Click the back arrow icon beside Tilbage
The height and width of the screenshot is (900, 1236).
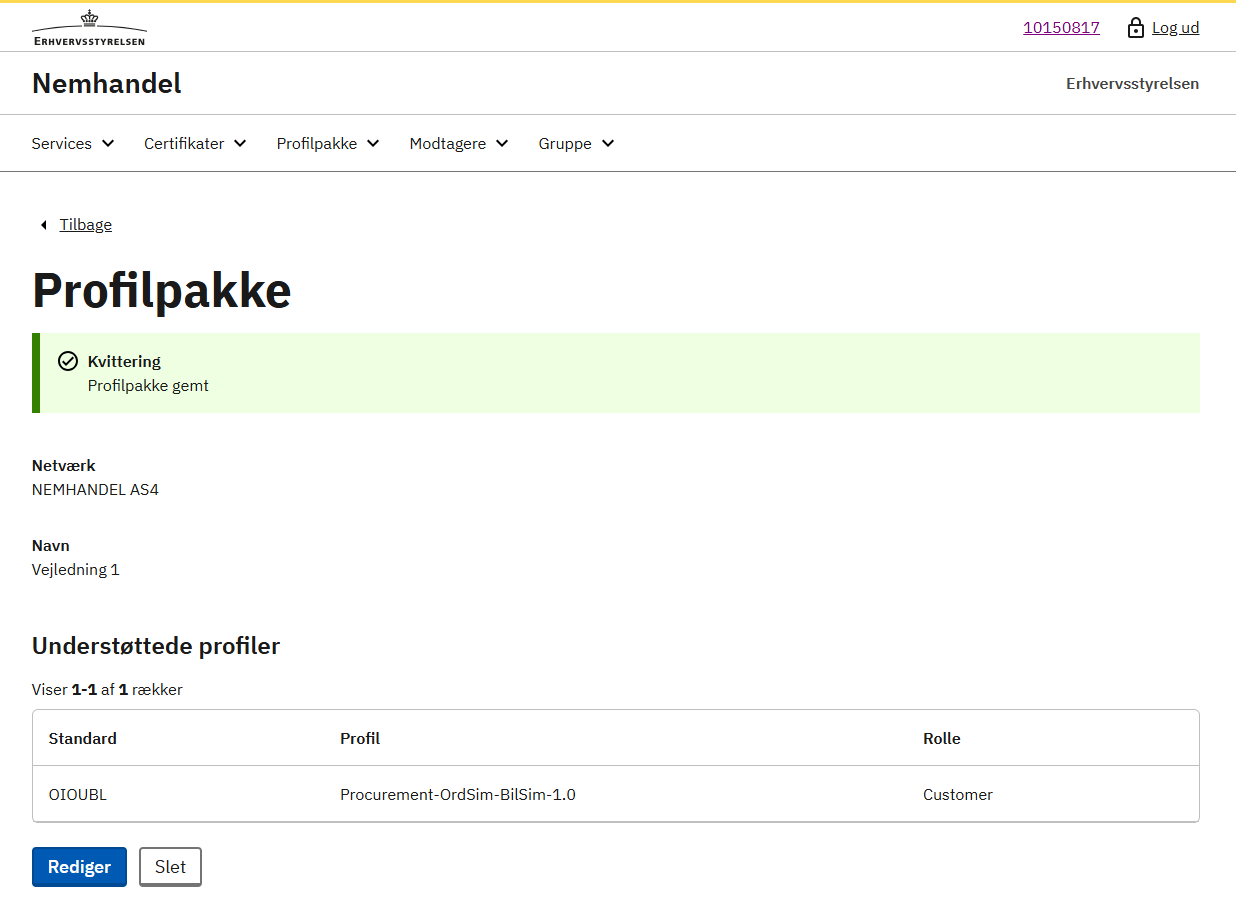(43, 225)
